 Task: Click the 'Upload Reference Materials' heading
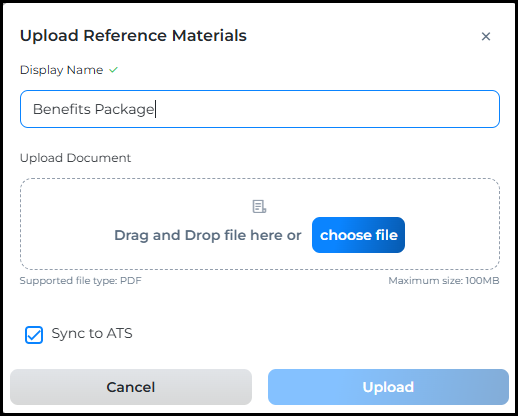click(x=133, y=36)
